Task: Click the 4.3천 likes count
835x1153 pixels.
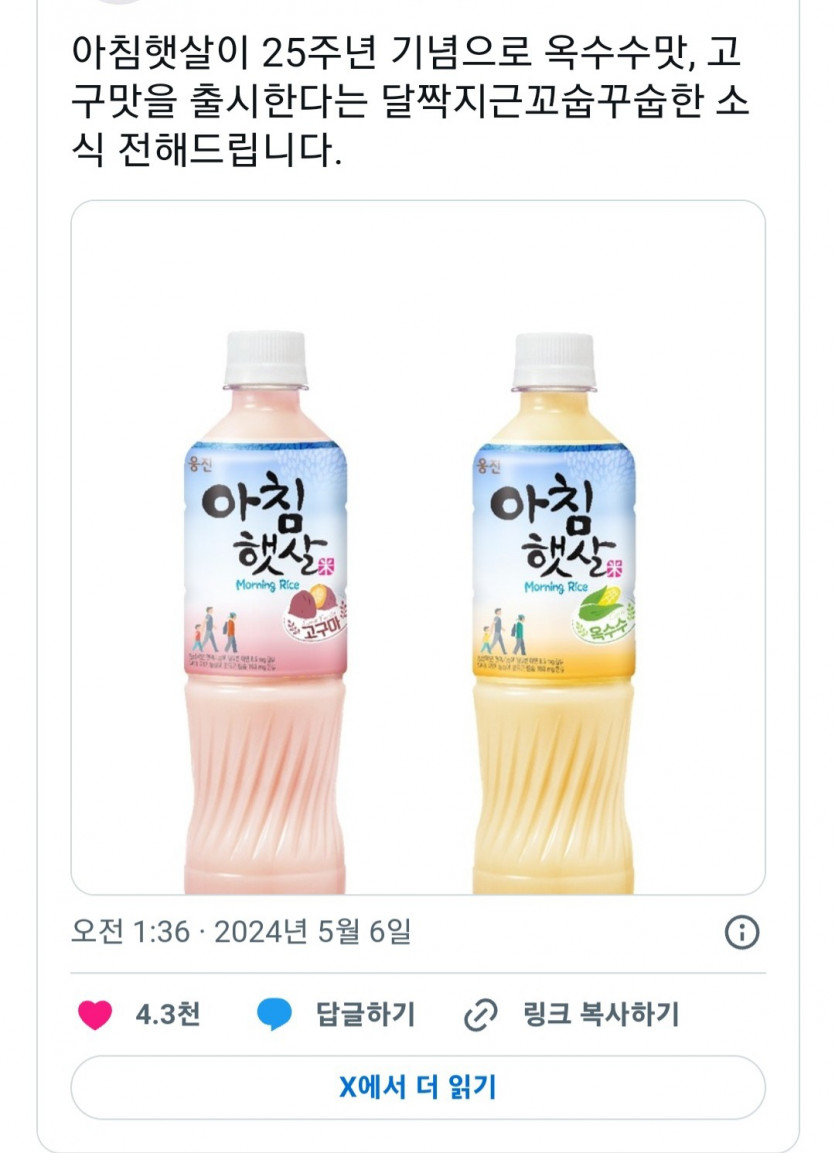Action: tap(168, 1015)
